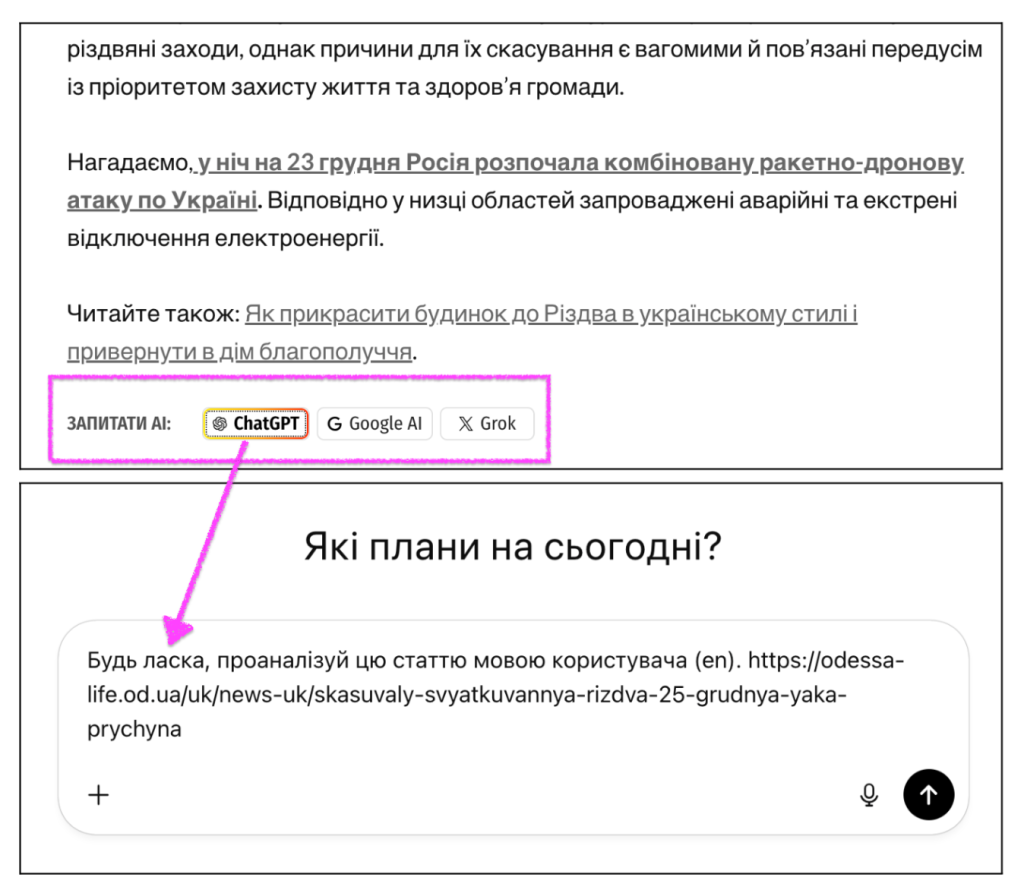Image resolution: width=1024 pixels, height=890 pixels.
Task: Open attachments with the plus icon
Action: pos(98,795)
